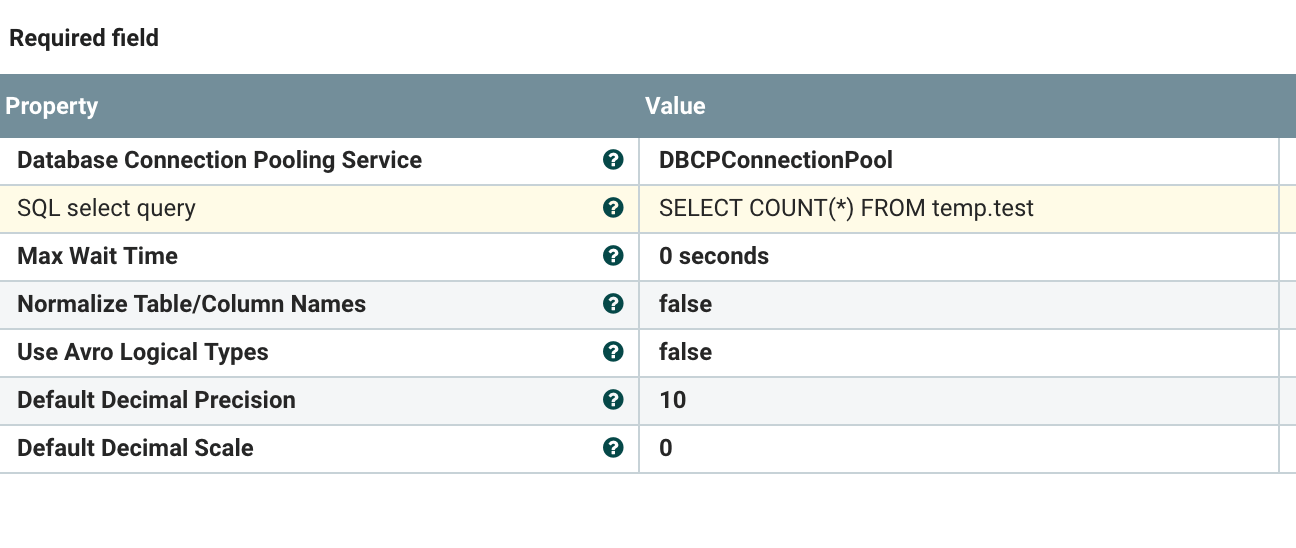Select the SQL select query property name
Image resolution: width=1296 pixels, height=548 pixels.
[x=106, y=208]
